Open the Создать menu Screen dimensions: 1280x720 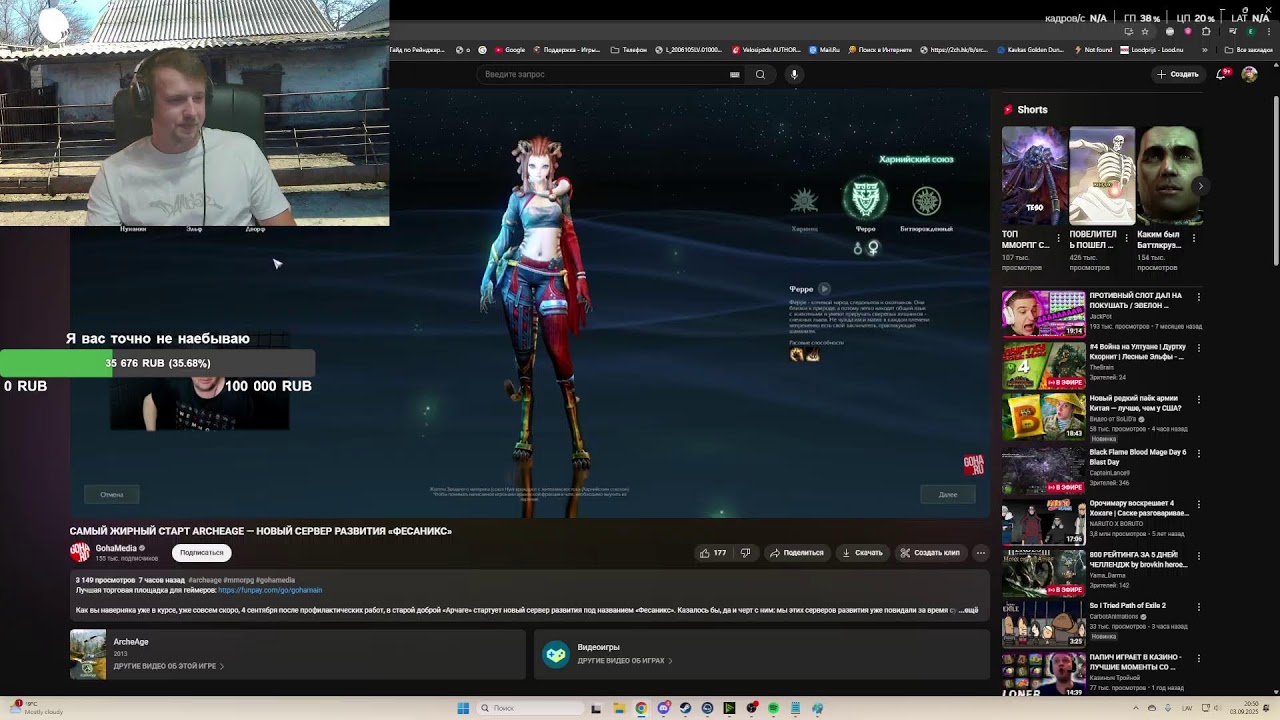pyautogui.click(x=1178, y=74)
